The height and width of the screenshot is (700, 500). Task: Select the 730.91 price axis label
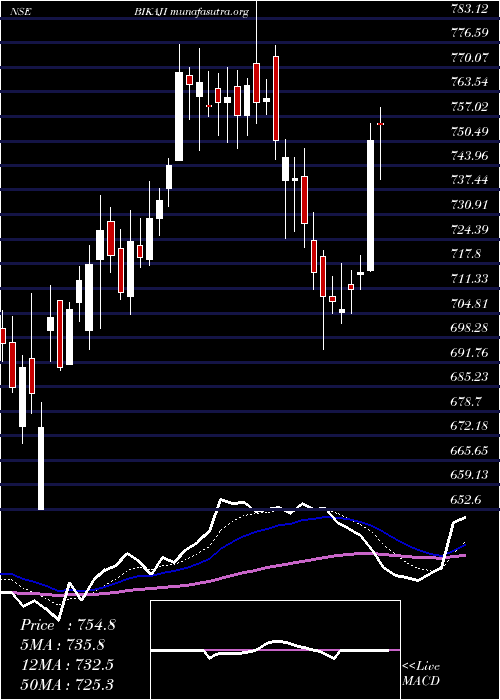(x=468, y=205)
